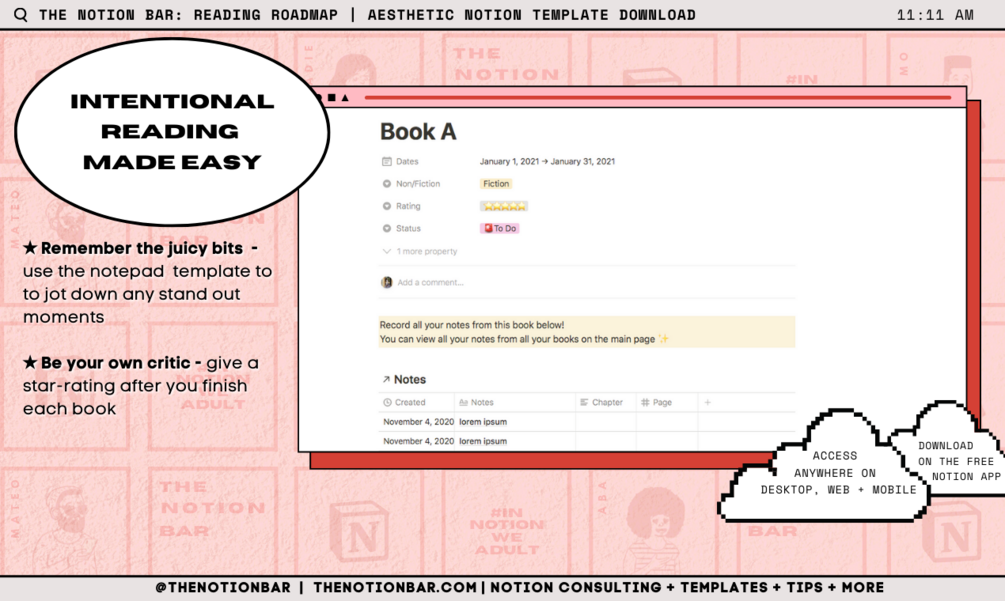Click the Created column clock icon
The image size is (1005, 601).
tap(387, 402)
